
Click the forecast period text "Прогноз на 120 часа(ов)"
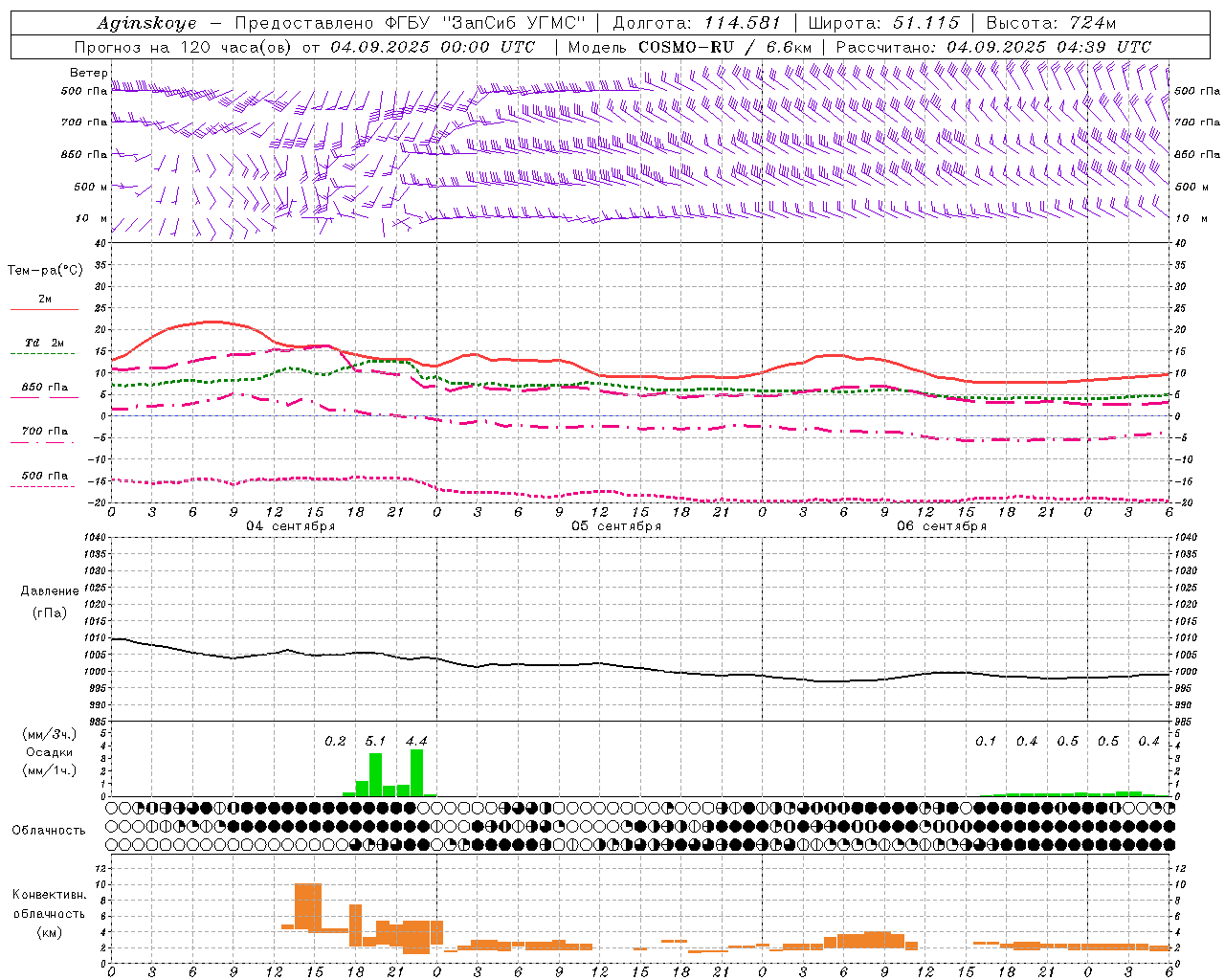184,47
